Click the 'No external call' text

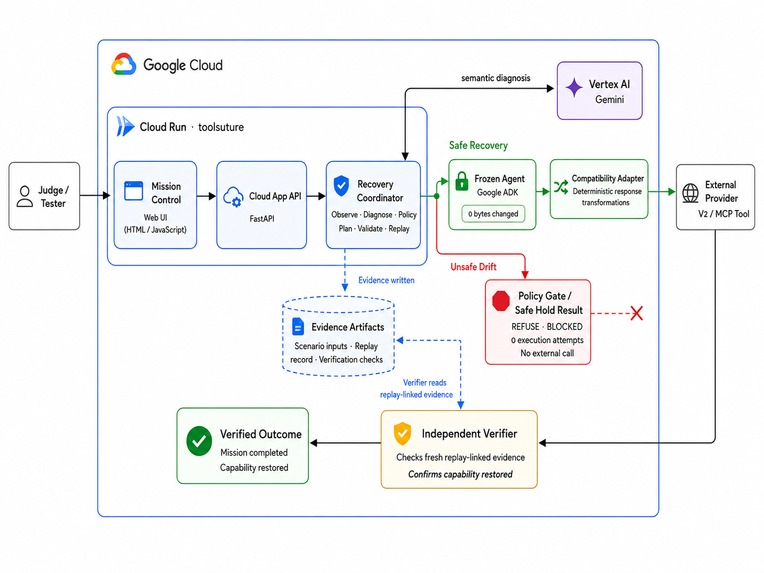point(547,353)
